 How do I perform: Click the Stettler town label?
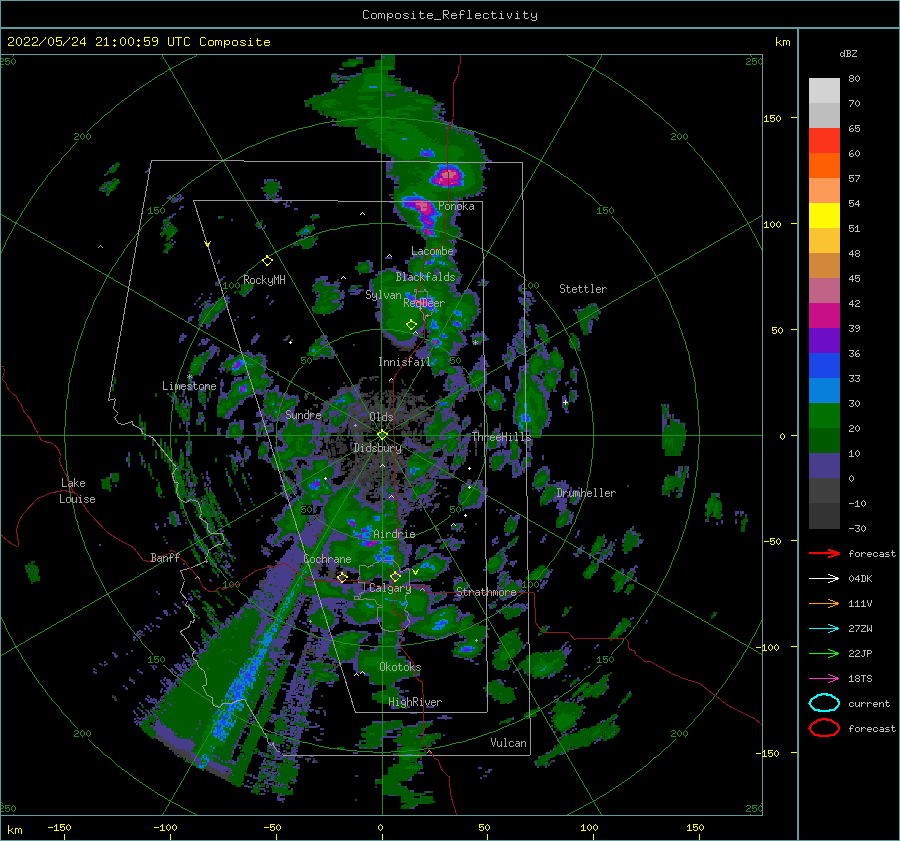[583, 289]
